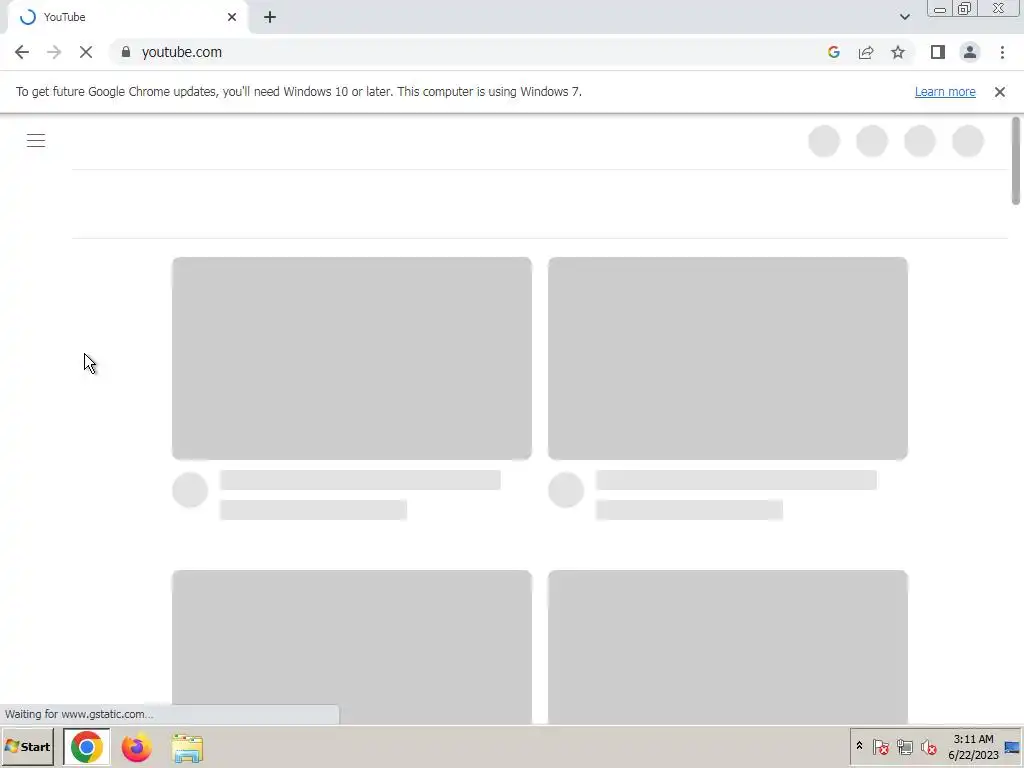Restore down the Chrome window

(x=964, y=9)
